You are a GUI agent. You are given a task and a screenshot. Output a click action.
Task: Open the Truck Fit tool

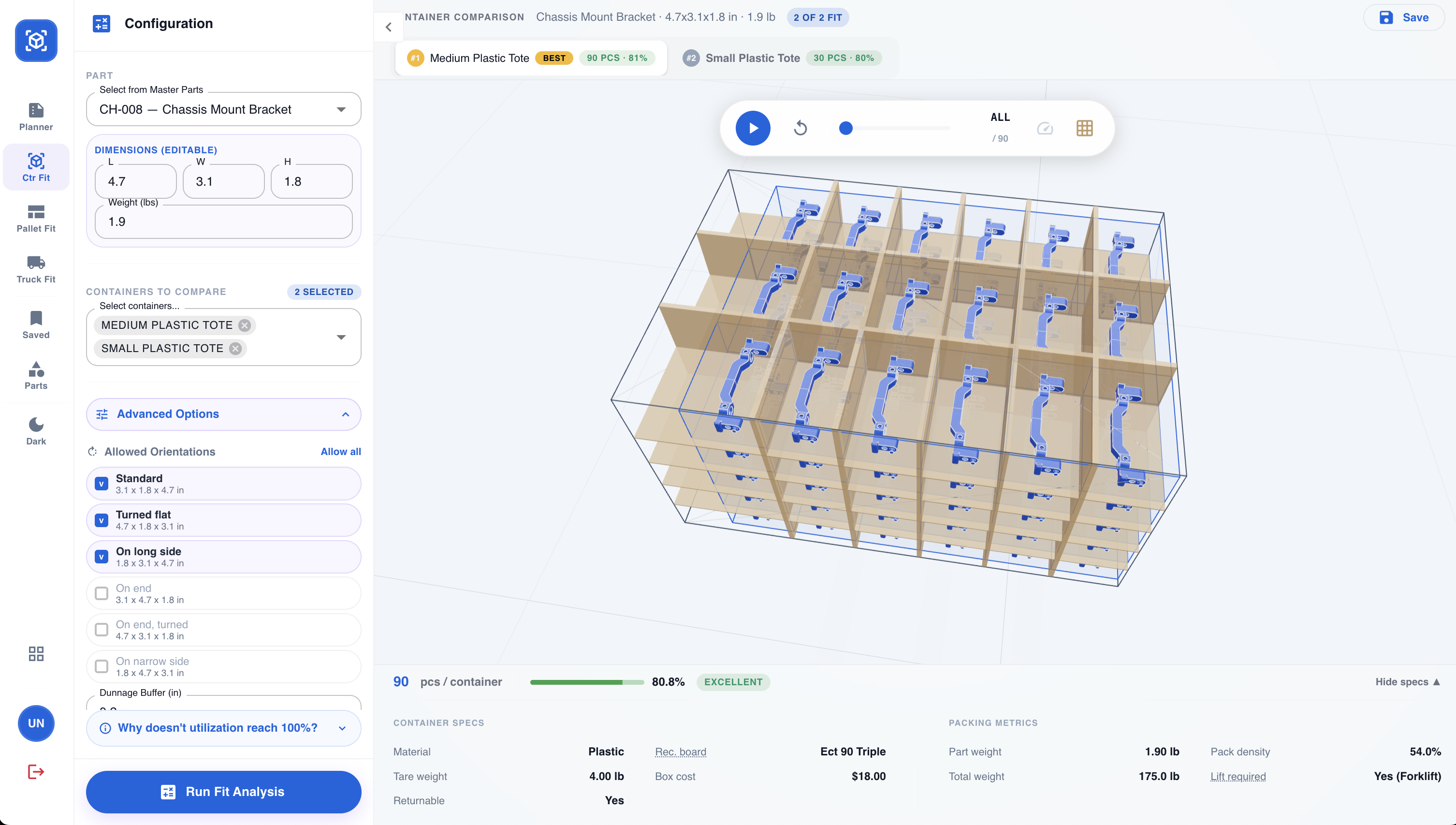pyautogui.click(x=36, y=269)
